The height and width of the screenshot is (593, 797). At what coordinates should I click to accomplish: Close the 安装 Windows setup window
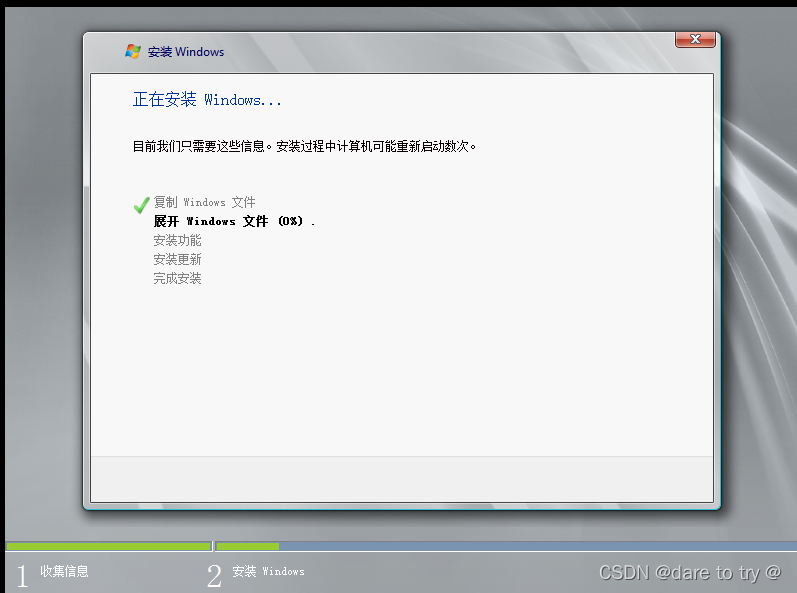695,40
